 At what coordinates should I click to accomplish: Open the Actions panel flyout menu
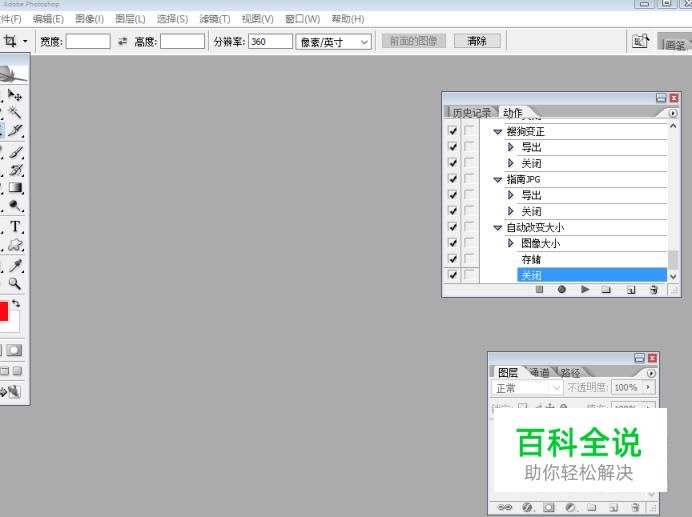tap(673, 113)
